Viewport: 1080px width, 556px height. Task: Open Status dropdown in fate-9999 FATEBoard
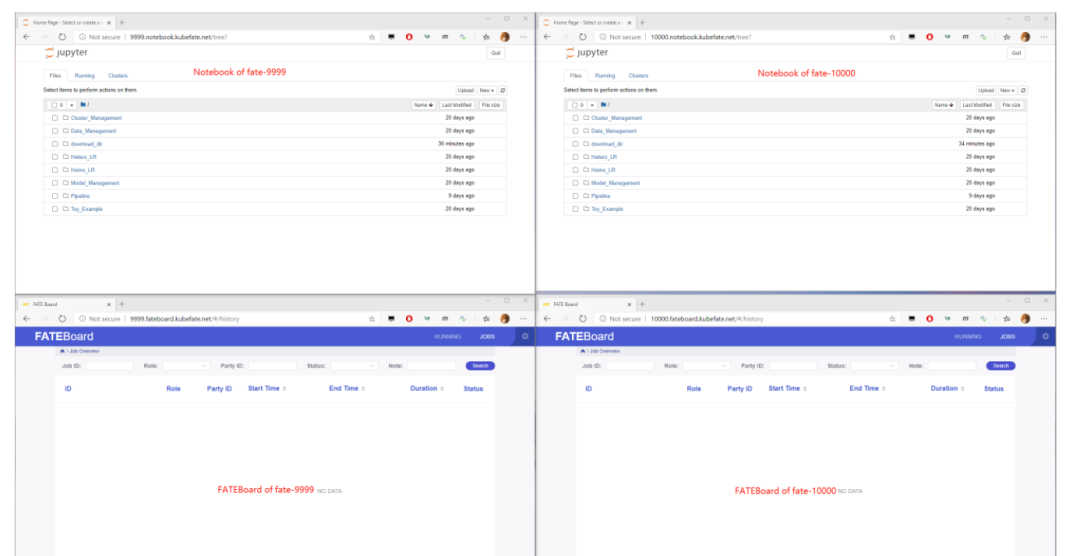pyautogui.click(x=353, y=366)
